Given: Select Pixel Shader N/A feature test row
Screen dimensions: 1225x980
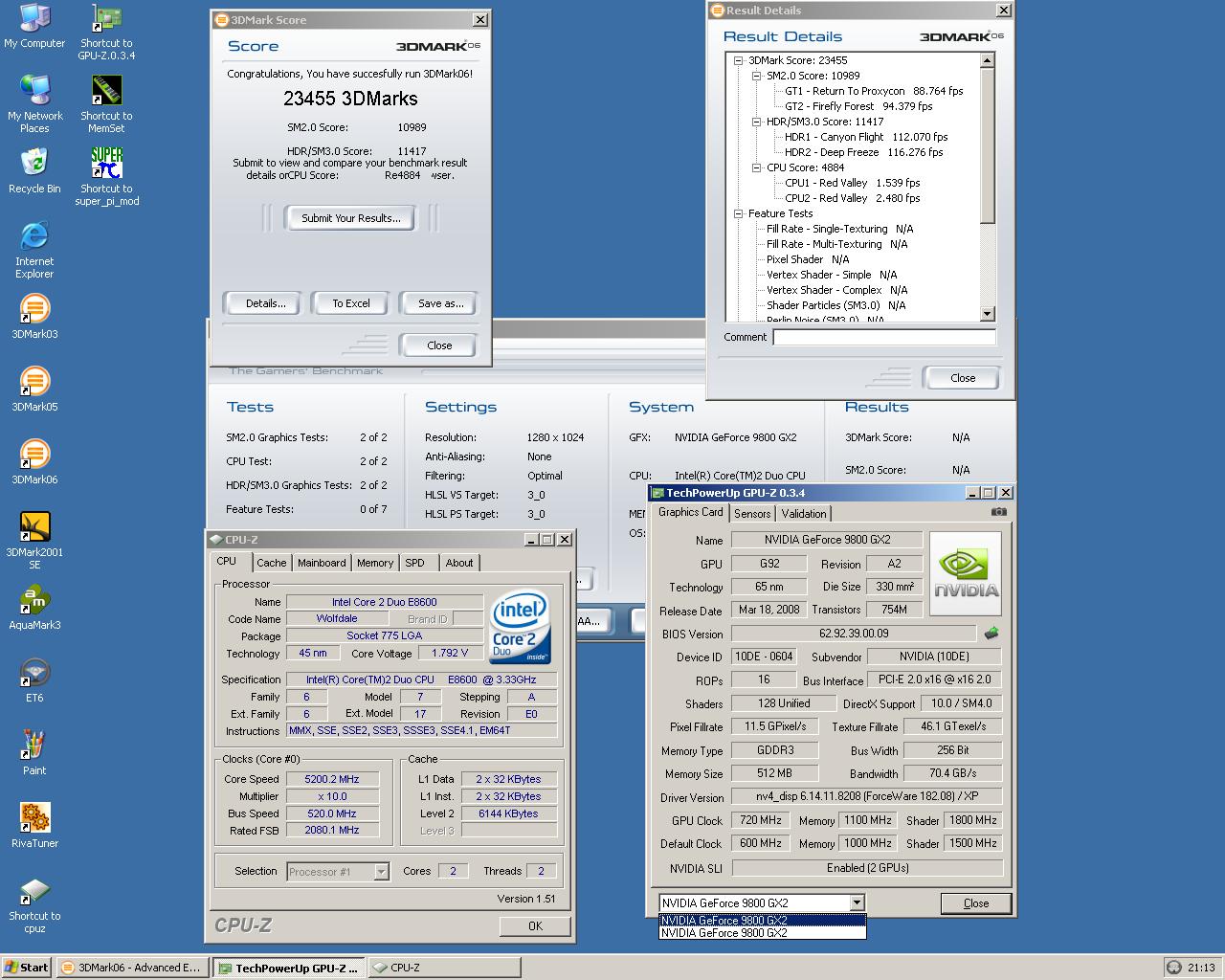Looking at the screenshot, I should 808,259.
